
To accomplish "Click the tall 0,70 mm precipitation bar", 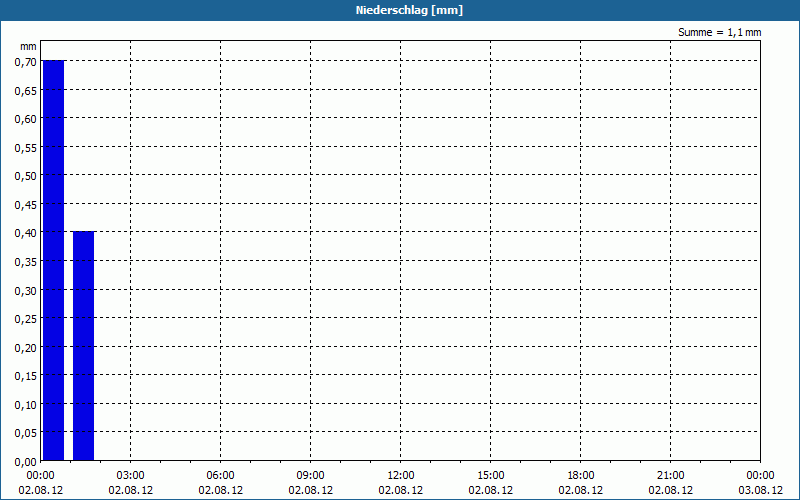I will [54, 260].
